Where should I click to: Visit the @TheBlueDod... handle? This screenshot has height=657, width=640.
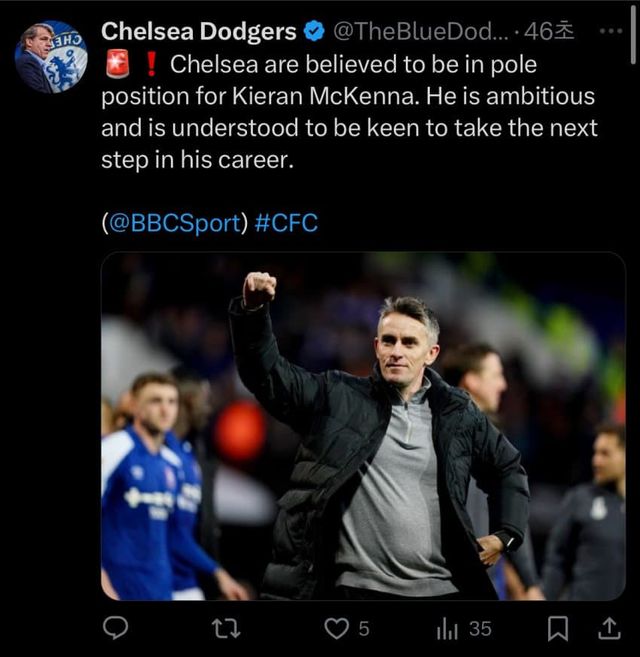coord(418,32)
